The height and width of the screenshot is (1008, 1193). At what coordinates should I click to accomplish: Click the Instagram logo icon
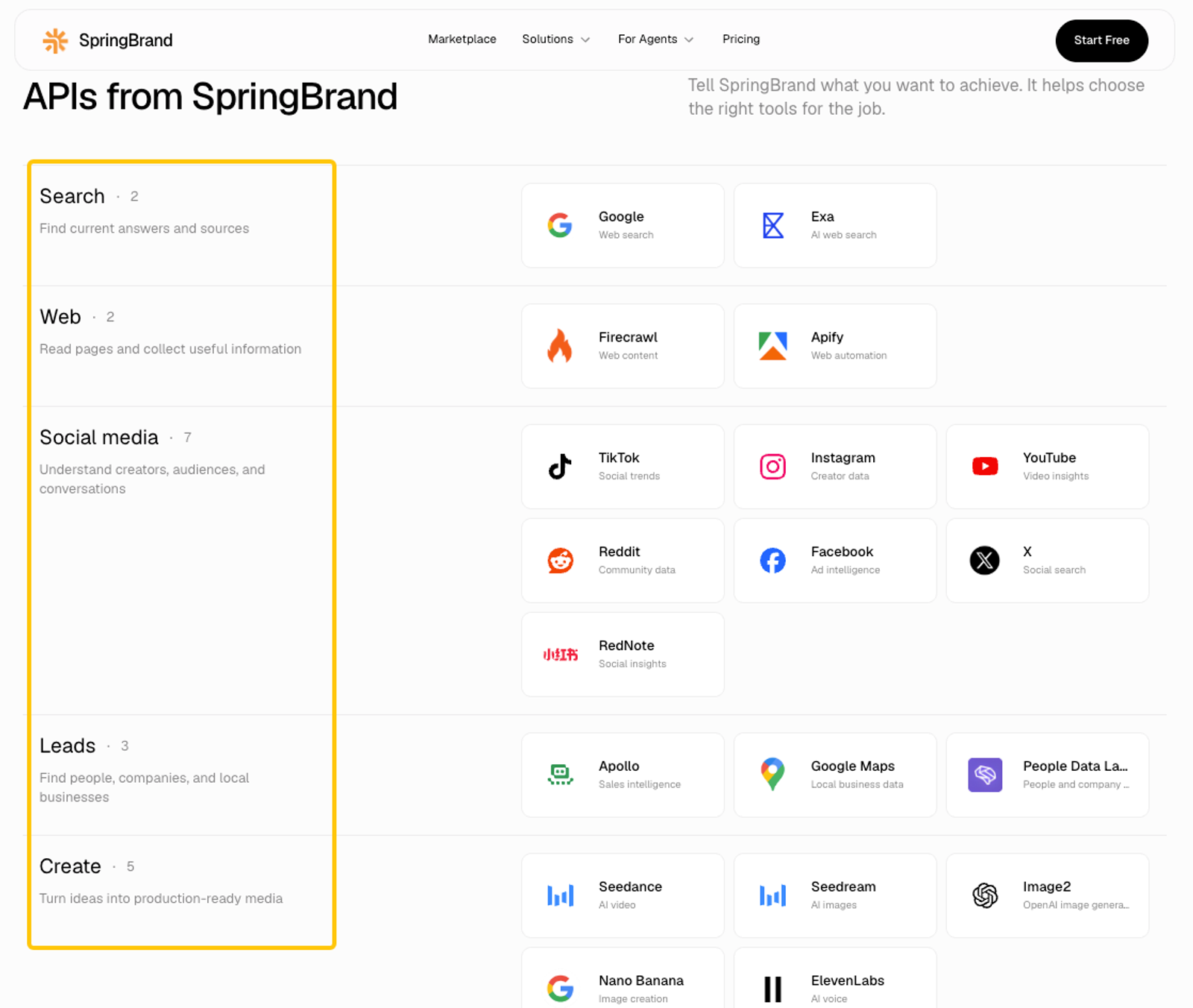click(772, 467)
